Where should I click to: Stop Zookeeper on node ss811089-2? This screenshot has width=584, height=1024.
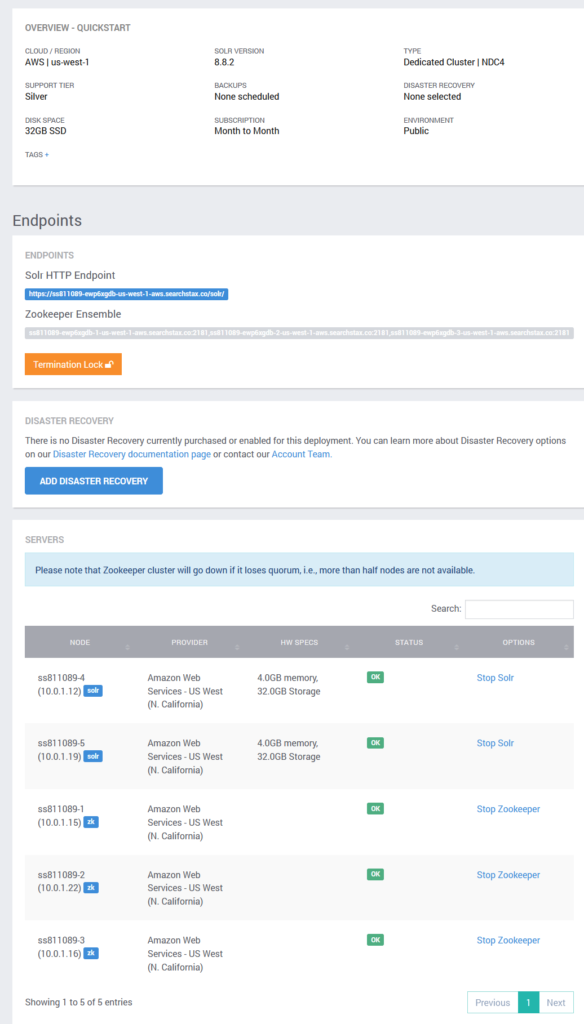click(x=508, y=875)
